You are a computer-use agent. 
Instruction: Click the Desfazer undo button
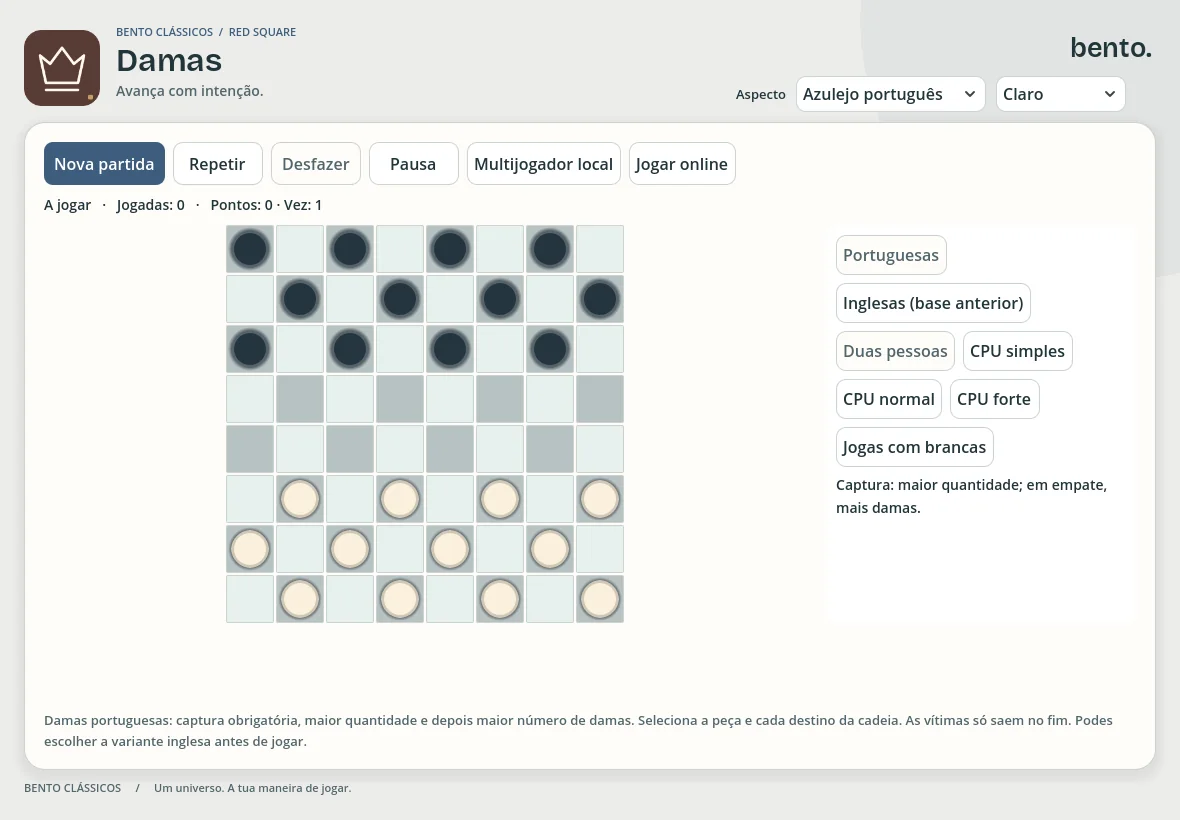tap(315, 164)
